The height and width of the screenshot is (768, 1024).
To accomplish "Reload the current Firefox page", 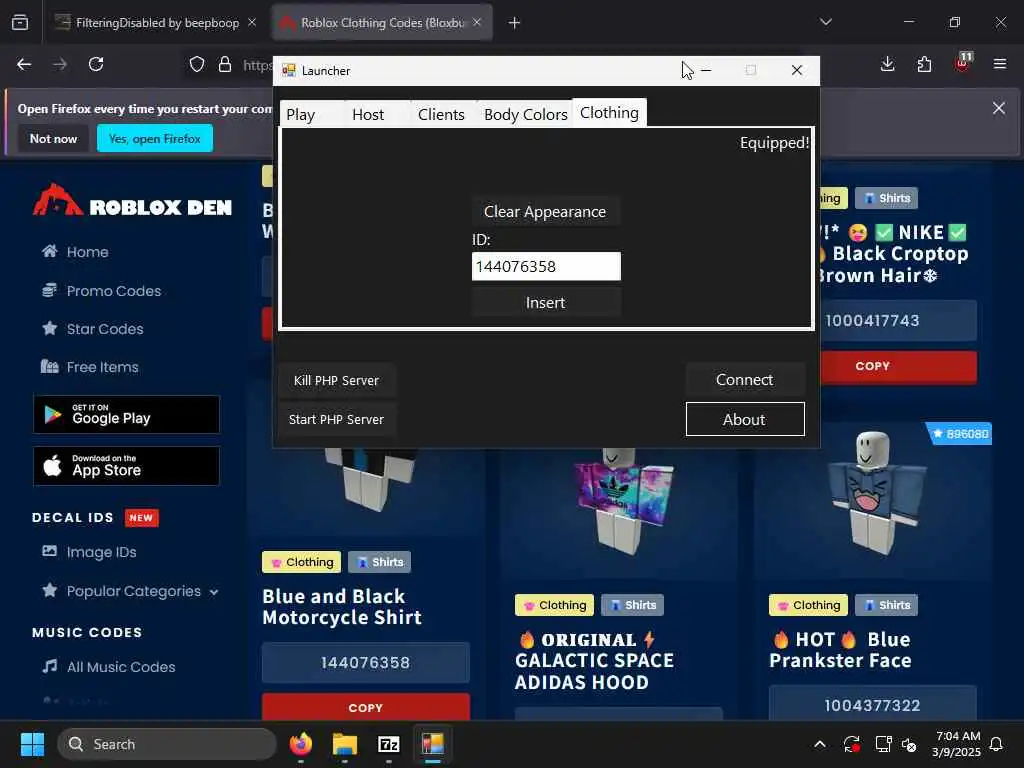I will [x=96, y=64].
